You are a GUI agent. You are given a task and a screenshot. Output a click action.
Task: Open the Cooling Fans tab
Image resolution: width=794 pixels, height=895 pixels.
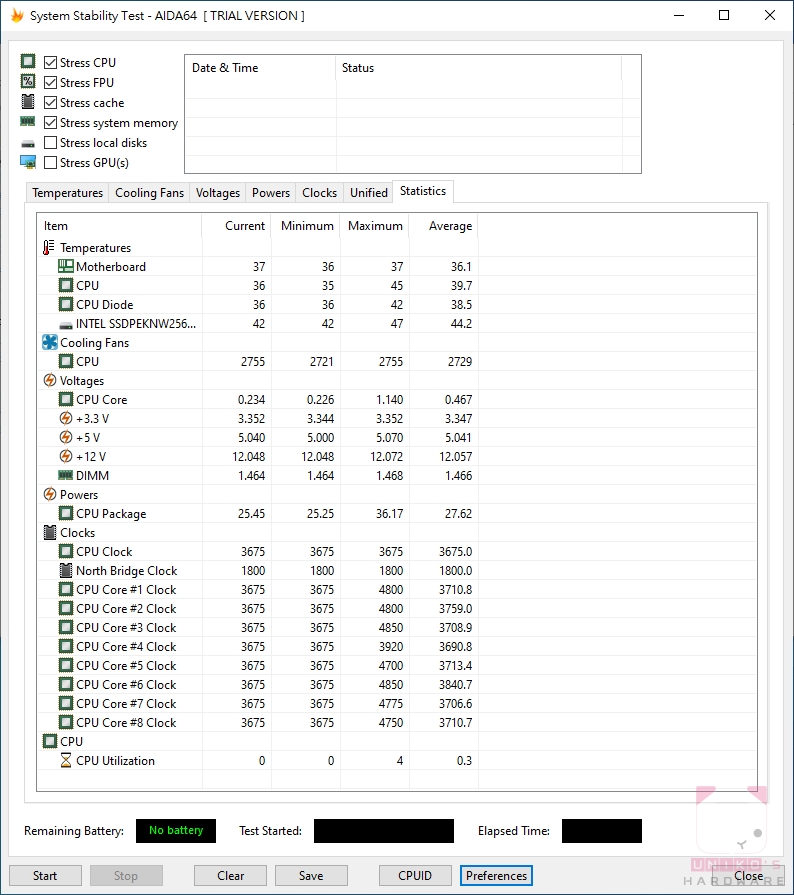point(150,193)
